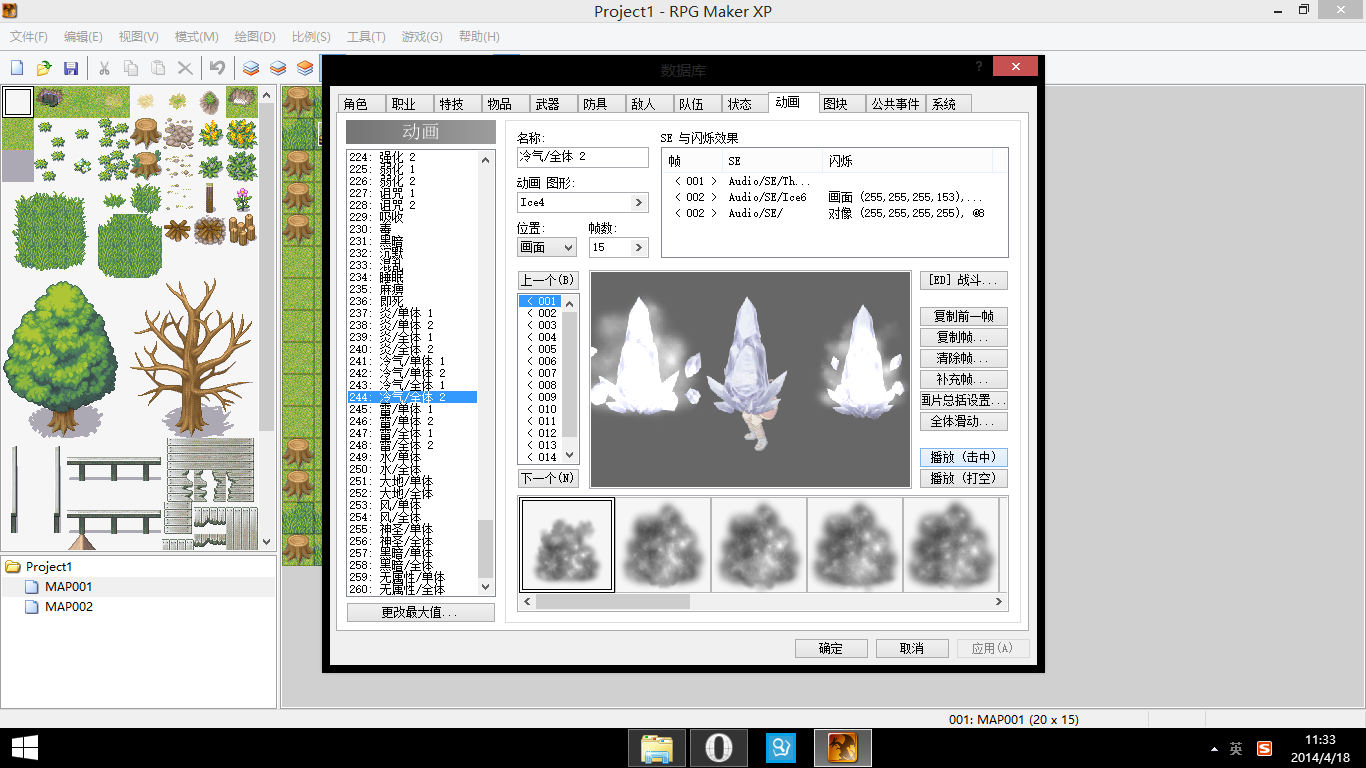Open File Explorer from the taskbar

pos(657,748)
